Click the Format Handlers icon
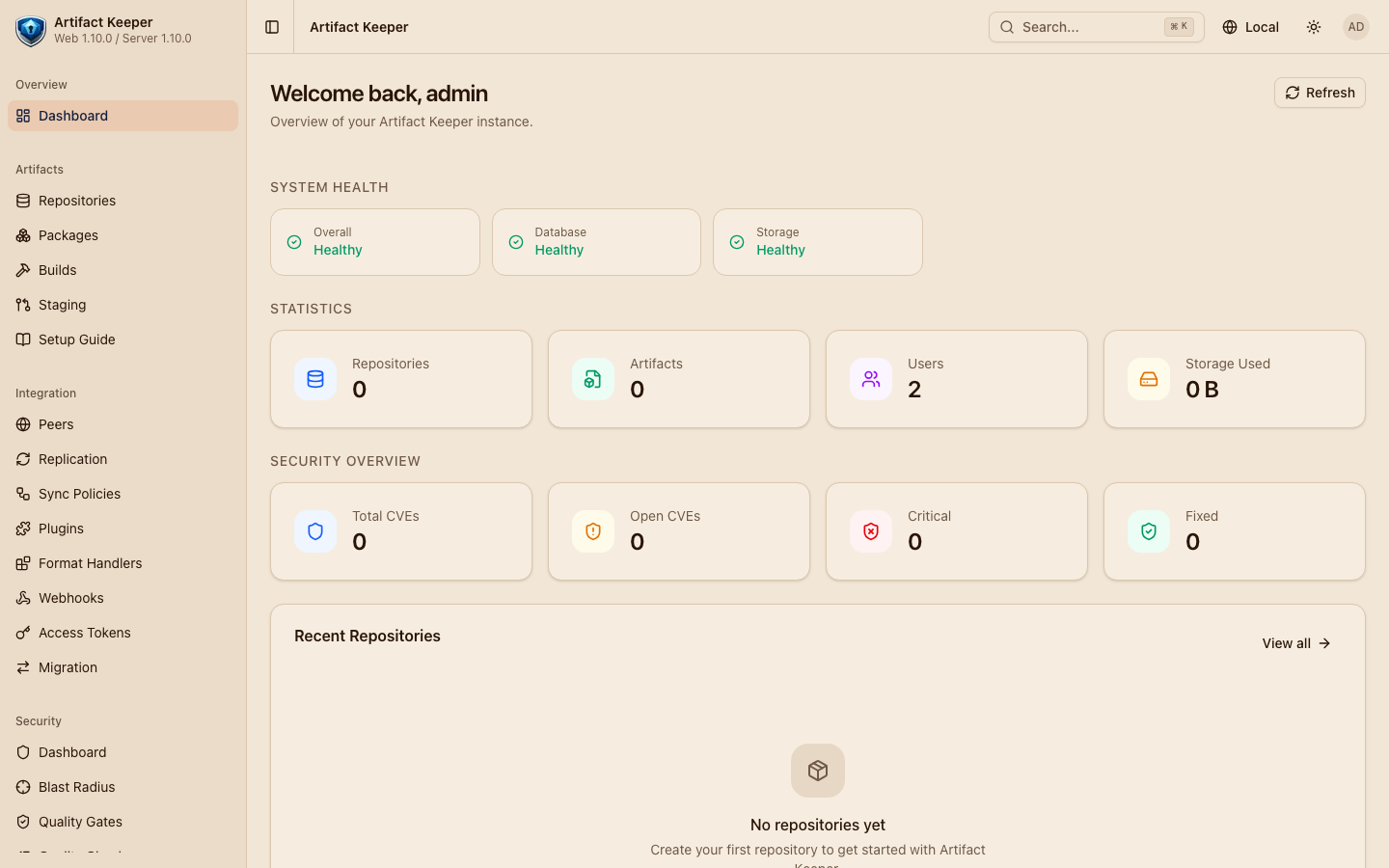 click(23, 563)
